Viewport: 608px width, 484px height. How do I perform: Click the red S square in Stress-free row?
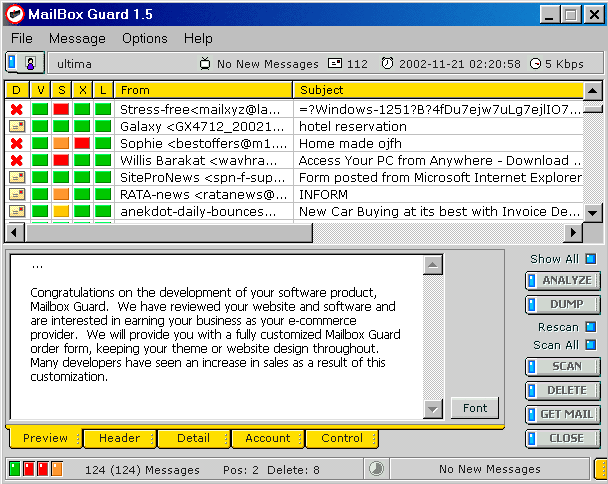[61, 109]
